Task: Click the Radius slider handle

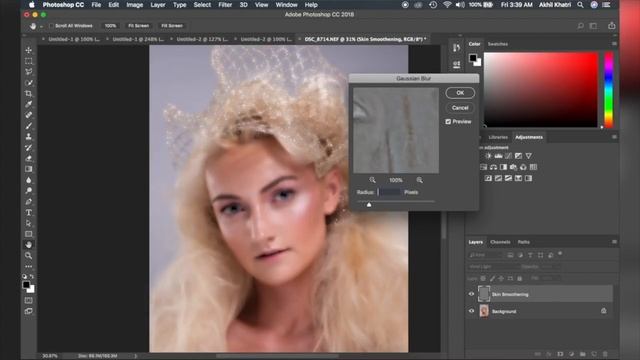Action: [x=369, y=204]
